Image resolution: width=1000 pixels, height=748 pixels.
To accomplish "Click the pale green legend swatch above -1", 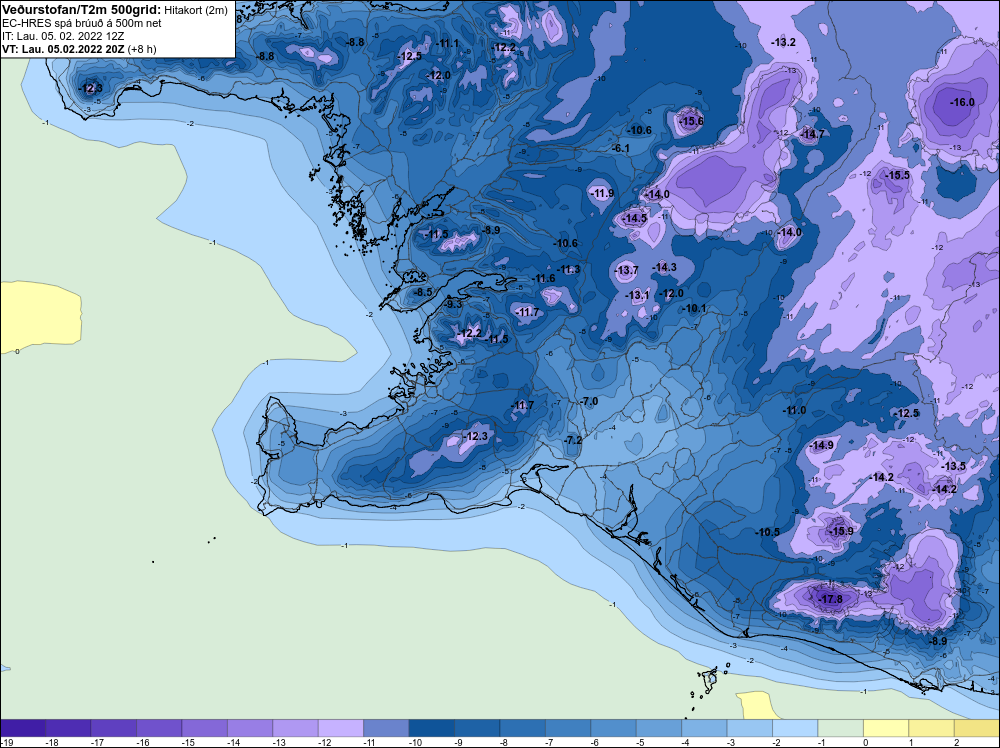I will click(841, 728).
